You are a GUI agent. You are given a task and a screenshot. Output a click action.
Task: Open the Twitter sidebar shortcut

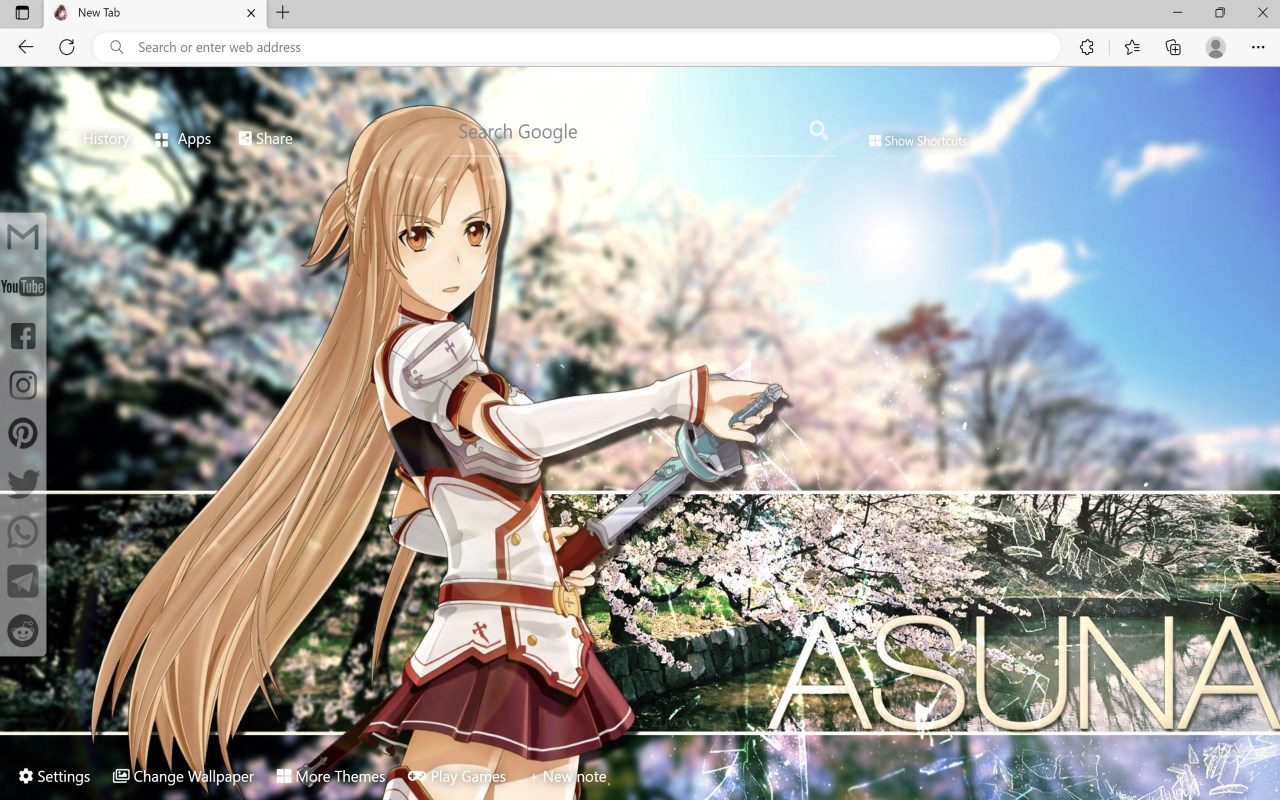[23, 483]
